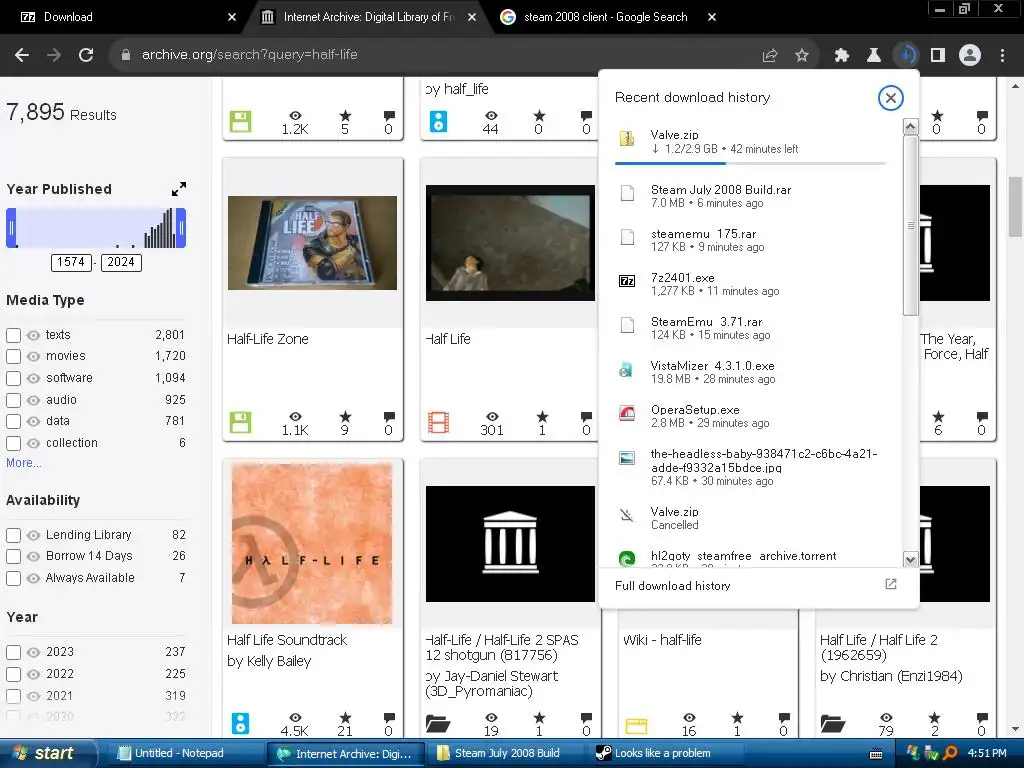Check the data media type checkbox
Image resolution: width=1024 pixels, height=768 pixels.
point(13,421)
